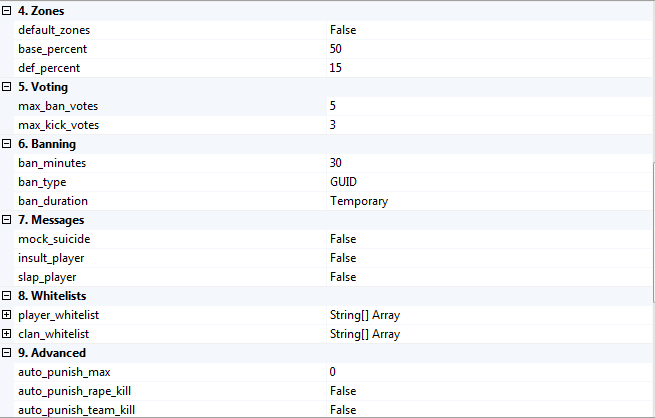Select the default_zones False value
Screen dimensions: 655x418
pyautogui.click(x=343, y=30)
